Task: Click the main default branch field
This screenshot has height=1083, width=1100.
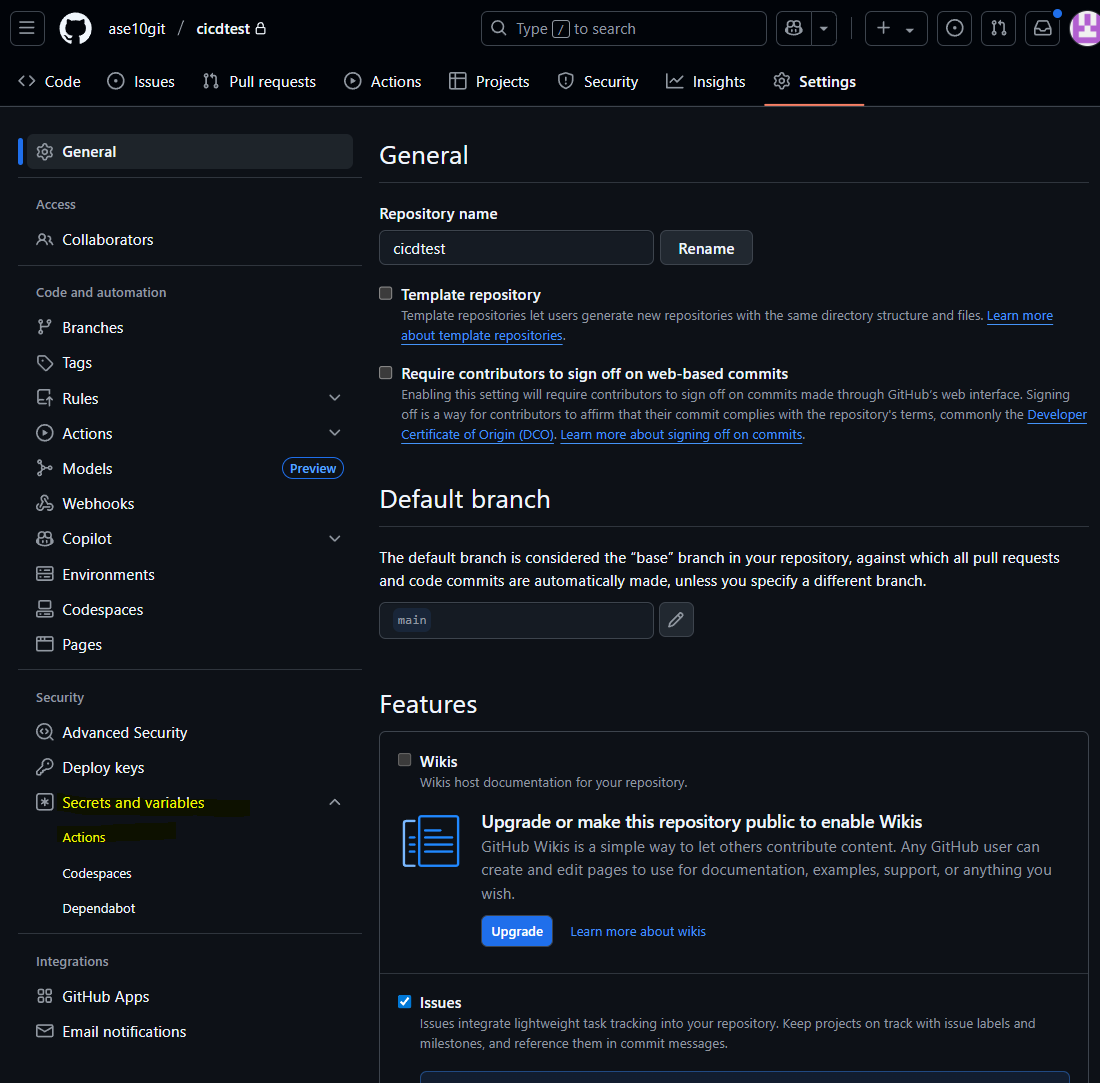Action: pos(516,620)
